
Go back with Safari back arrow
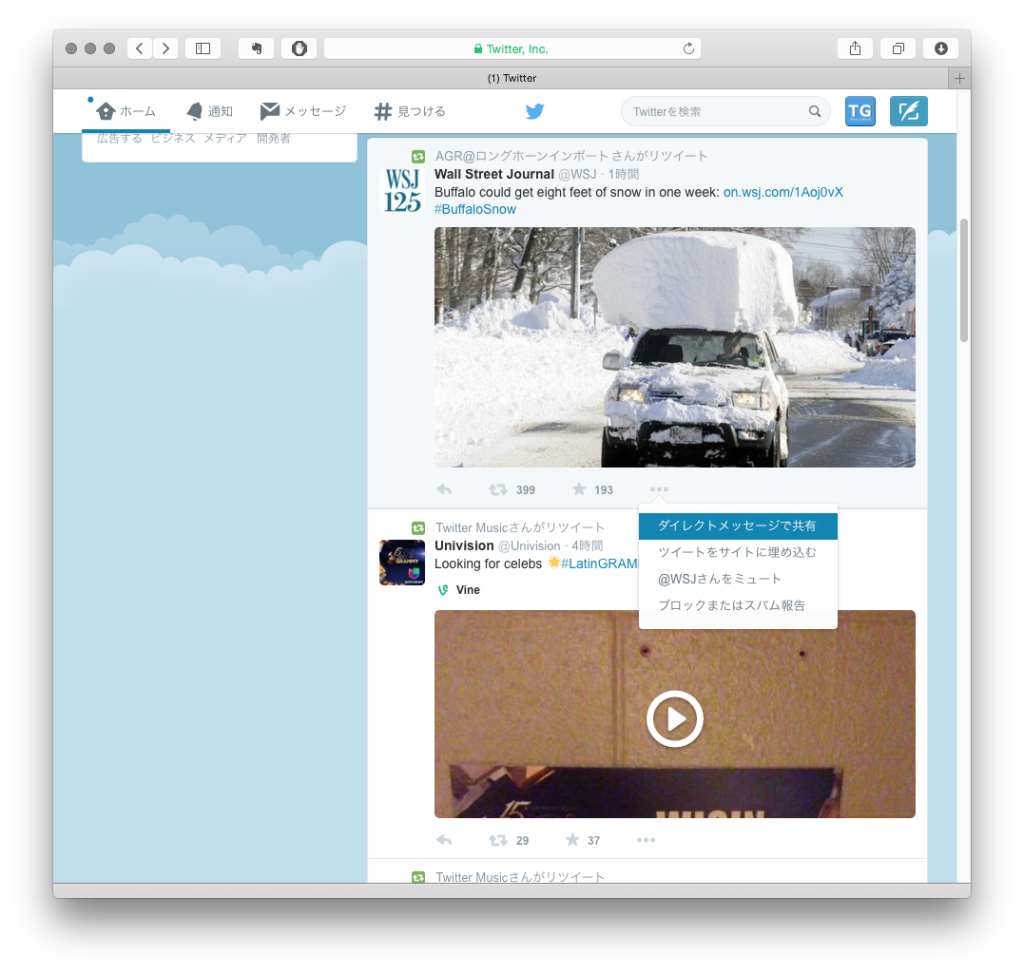tap(139, 48)
